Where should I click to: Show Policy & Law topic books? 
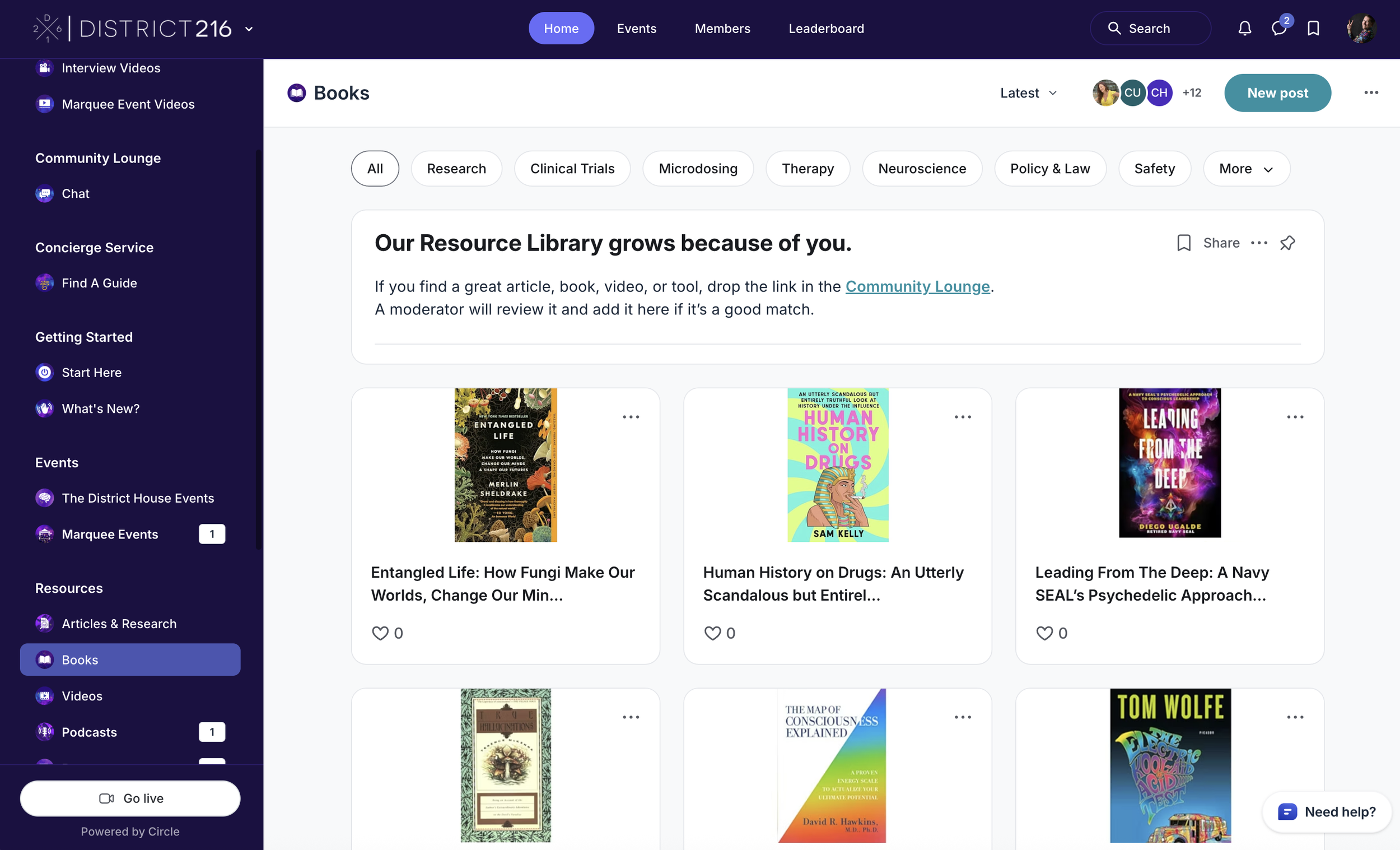[1050, 168]
